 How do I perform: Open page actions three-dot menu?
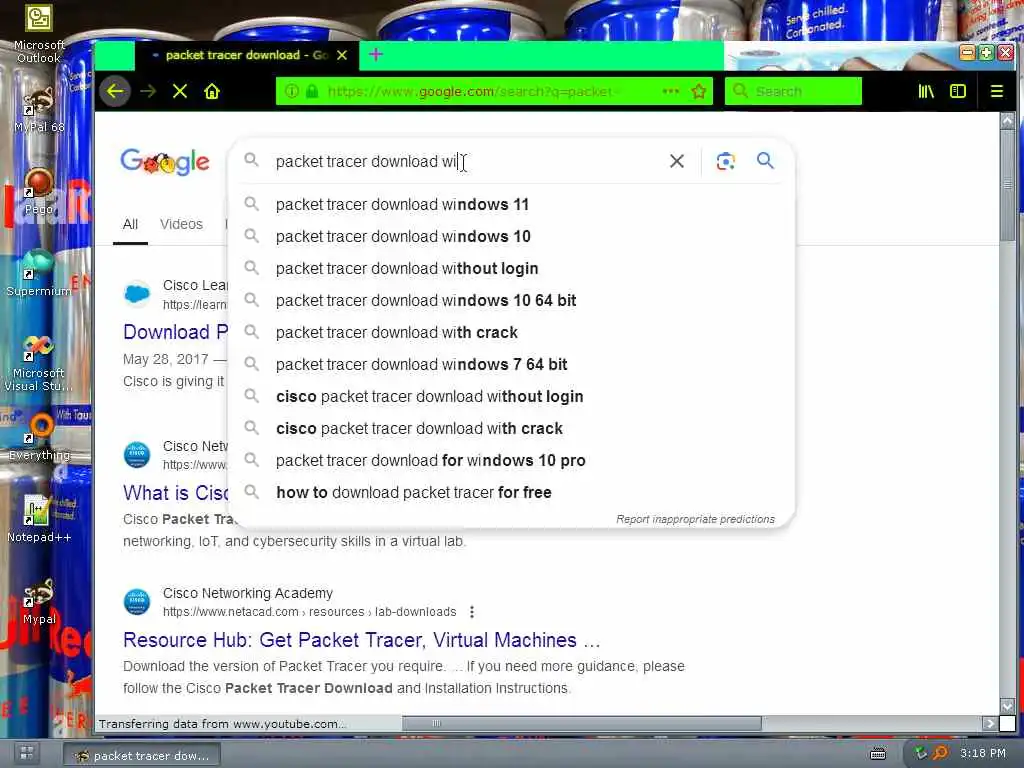coord(671,91)
